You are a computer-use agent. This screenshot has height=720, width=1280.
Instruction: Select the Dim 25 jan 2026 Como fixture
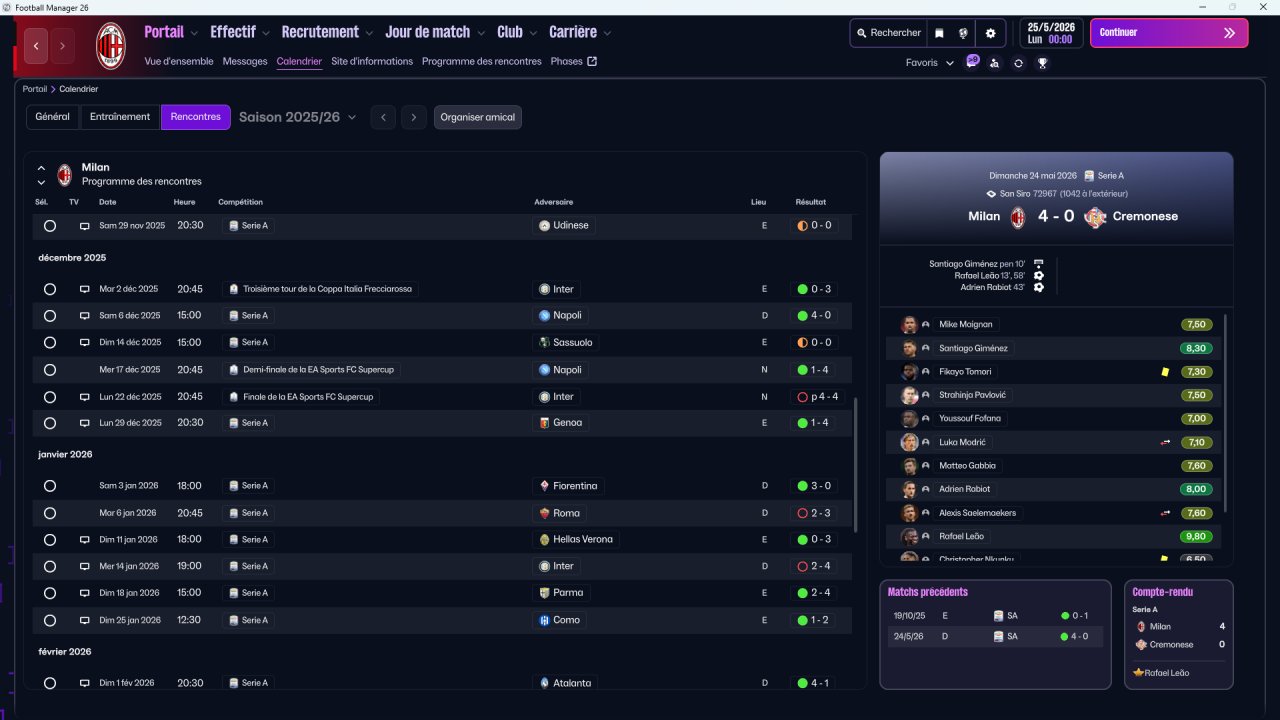tap(50, 620)
